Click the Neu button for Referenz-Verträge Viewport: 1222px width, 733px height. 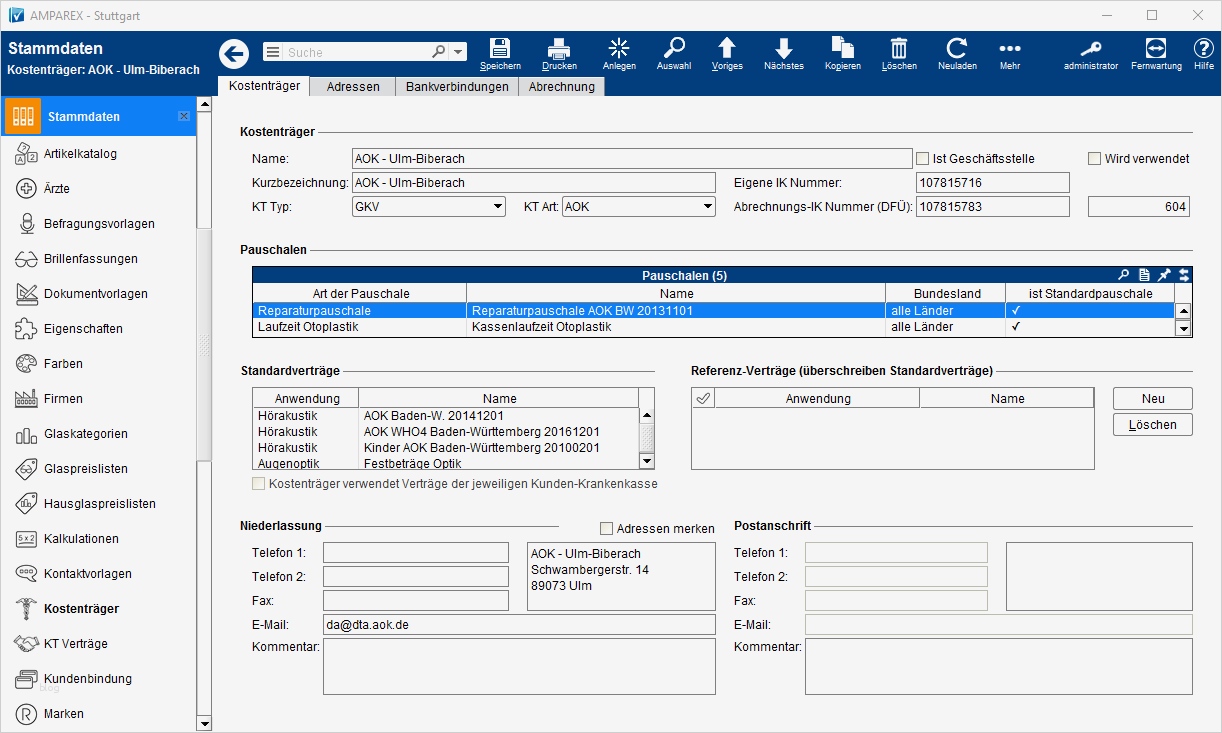(1152, 398)
